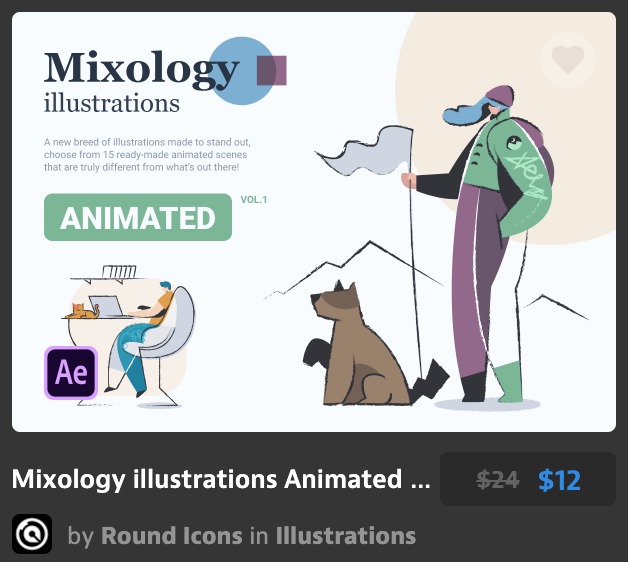This screenshot has width=628, height=562.
Task: Click the VOL.1 label
Action: (254, 199)
